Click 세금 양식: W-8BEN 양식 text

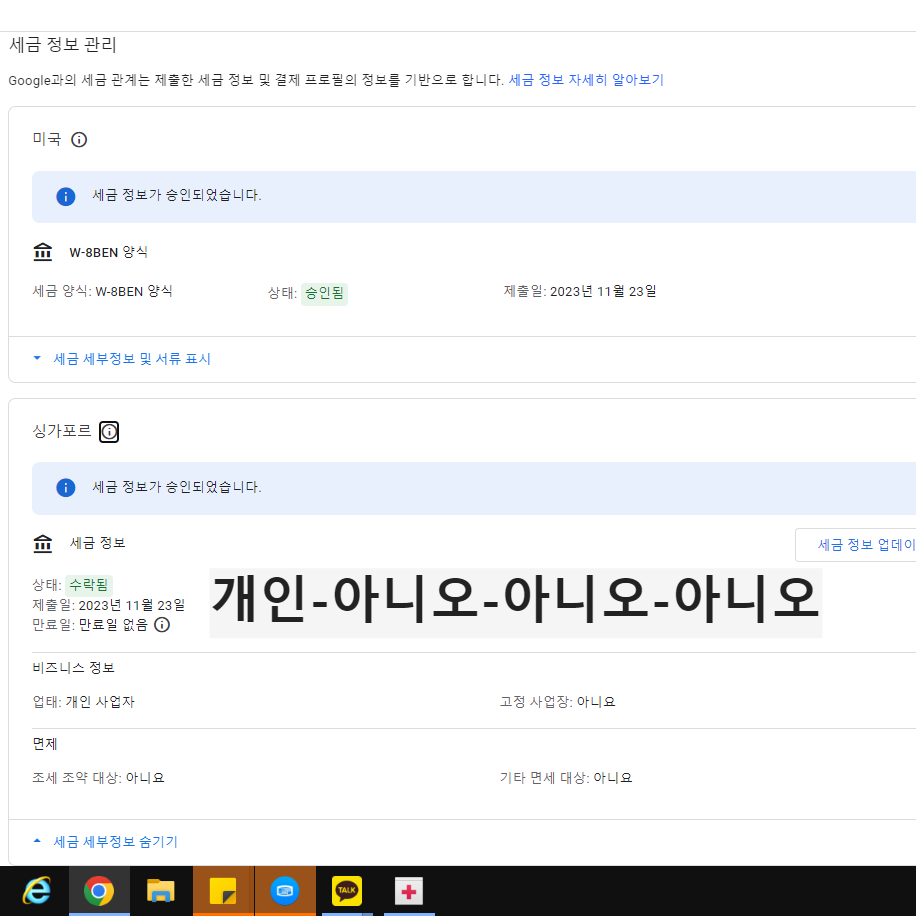coord(103,292)
